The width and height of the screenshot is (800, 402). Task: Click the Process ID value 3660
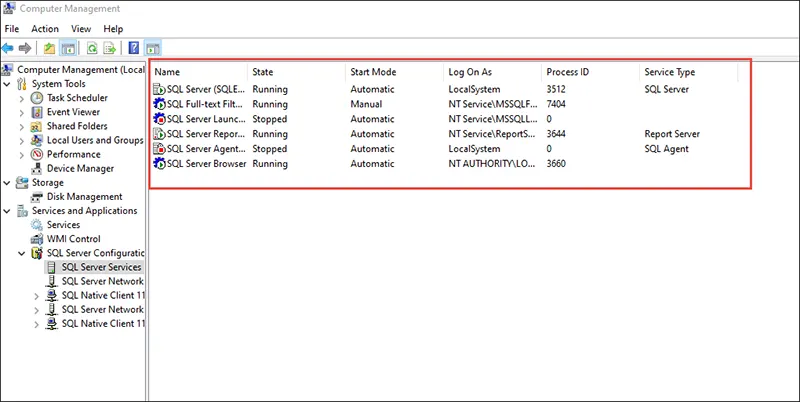tap(556, 164)
